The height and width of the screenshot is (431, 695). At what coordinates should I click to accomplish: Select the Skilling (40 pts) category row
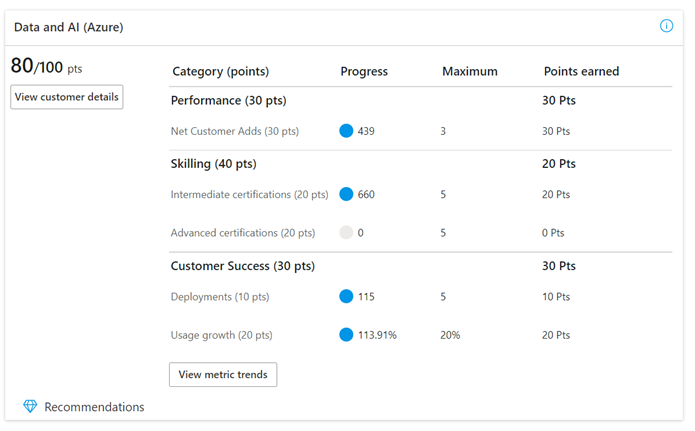tap(420, 164)
